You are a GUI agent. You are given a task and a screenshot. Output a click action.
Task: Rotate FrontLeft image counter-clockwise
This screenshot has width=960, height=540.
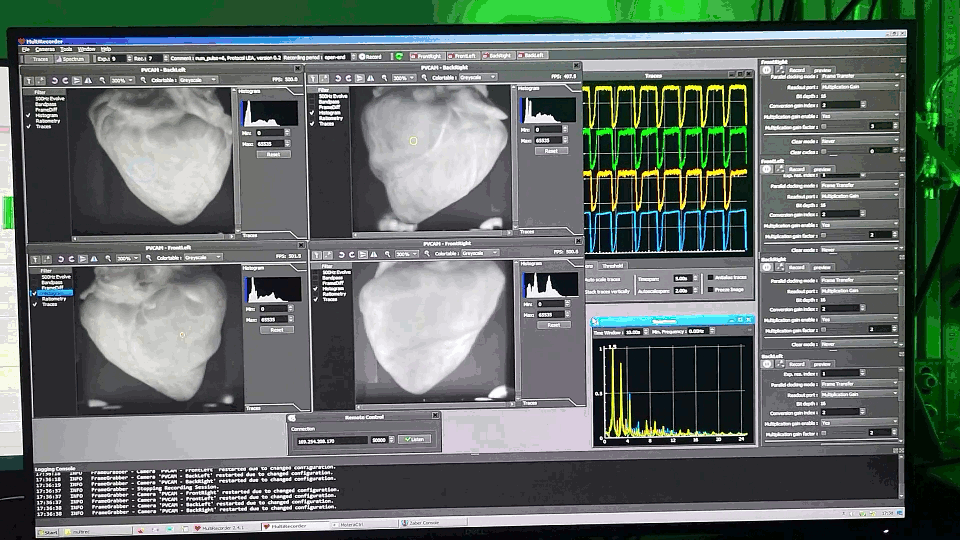coord(61,260)
